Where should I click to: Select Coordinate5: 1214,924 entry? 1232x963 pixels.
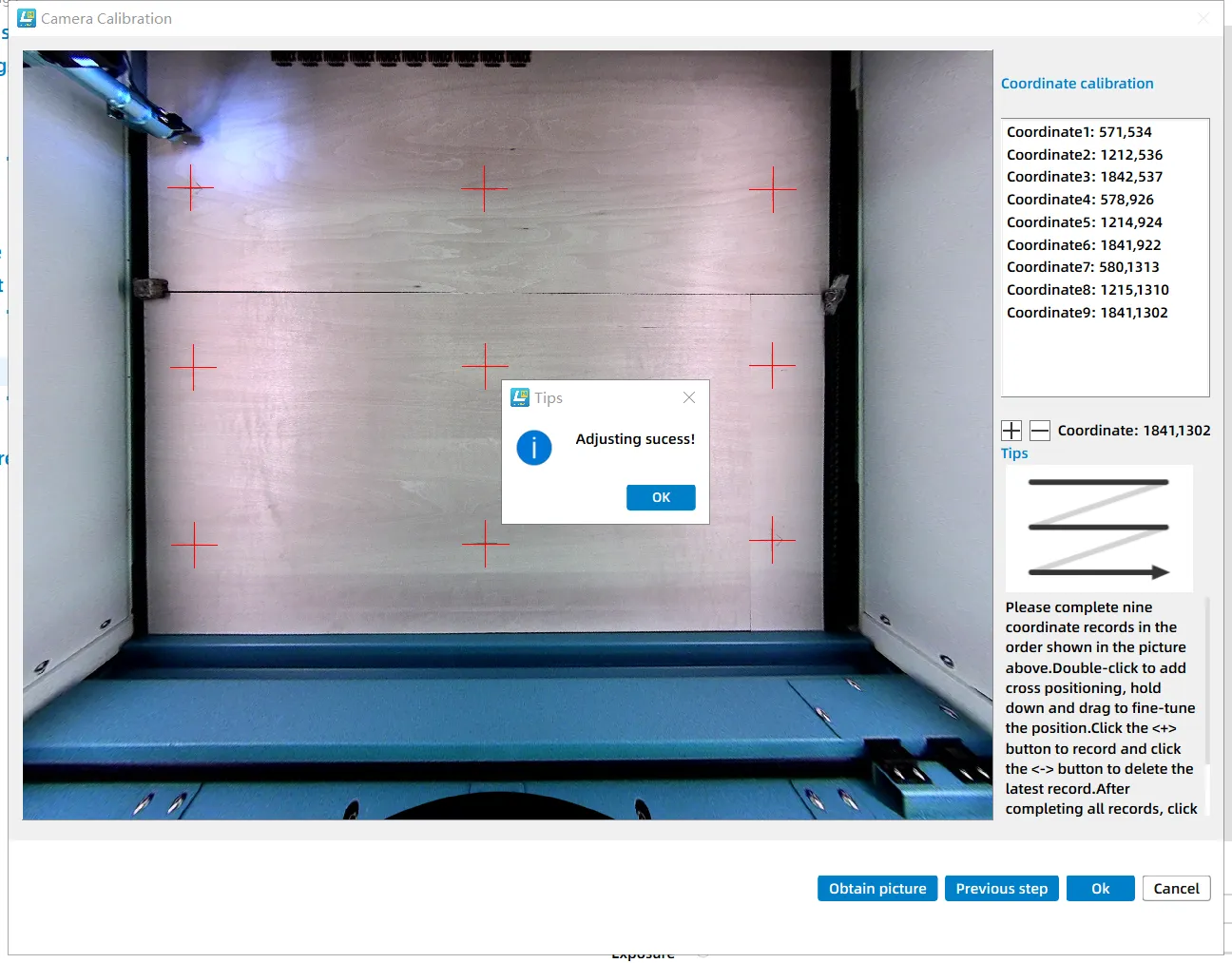point(1084,222)
